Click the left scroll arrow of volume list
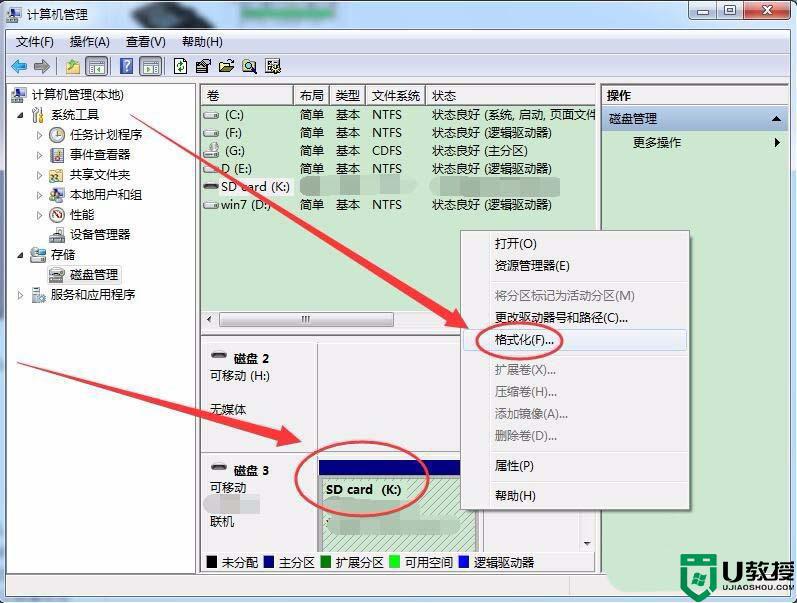 pos(209,319)
